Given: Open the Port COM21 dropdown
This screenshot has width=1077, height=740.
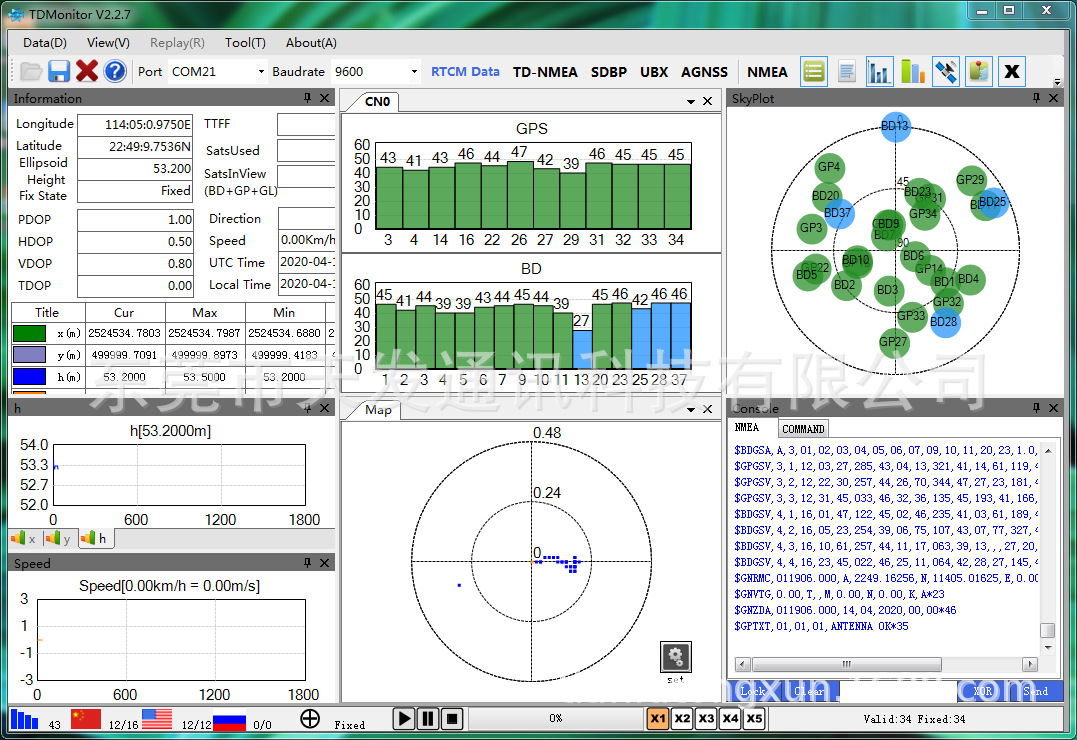Looking at the screenshot, I should pyautogui.click(x=261, y=72).
